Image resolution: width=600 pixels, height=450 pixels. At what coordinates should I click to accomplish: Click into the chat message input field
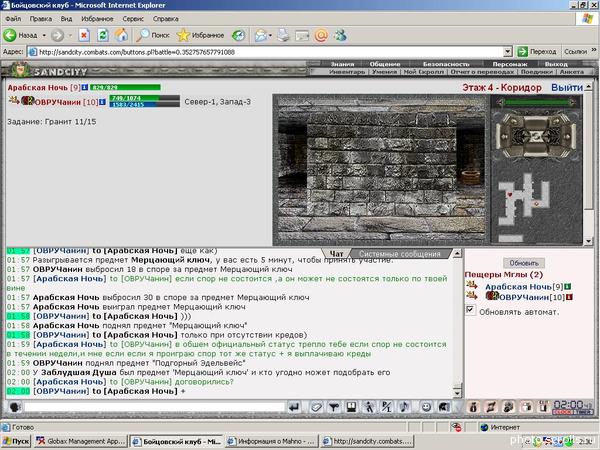click(155, 407)
